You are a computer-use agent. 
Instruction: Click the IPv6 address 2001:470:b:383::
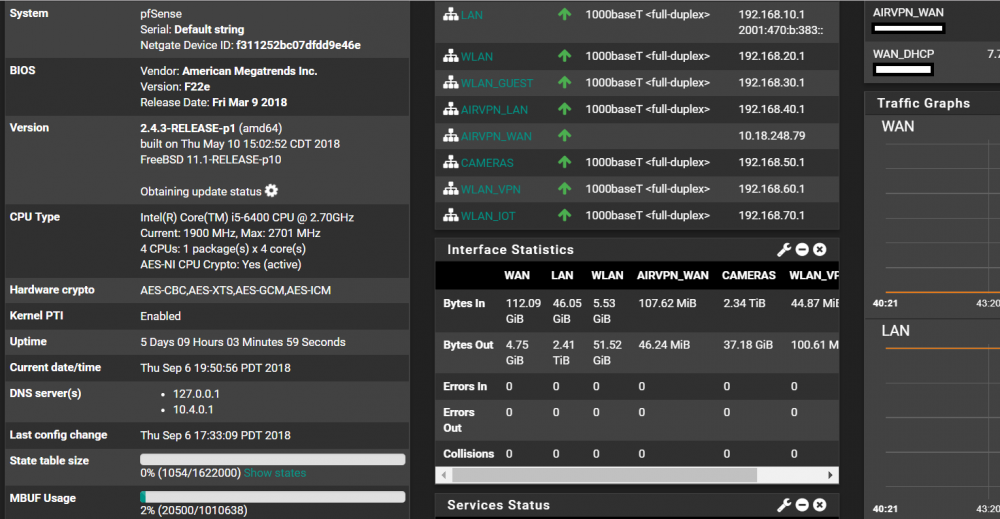click(781, 30)
